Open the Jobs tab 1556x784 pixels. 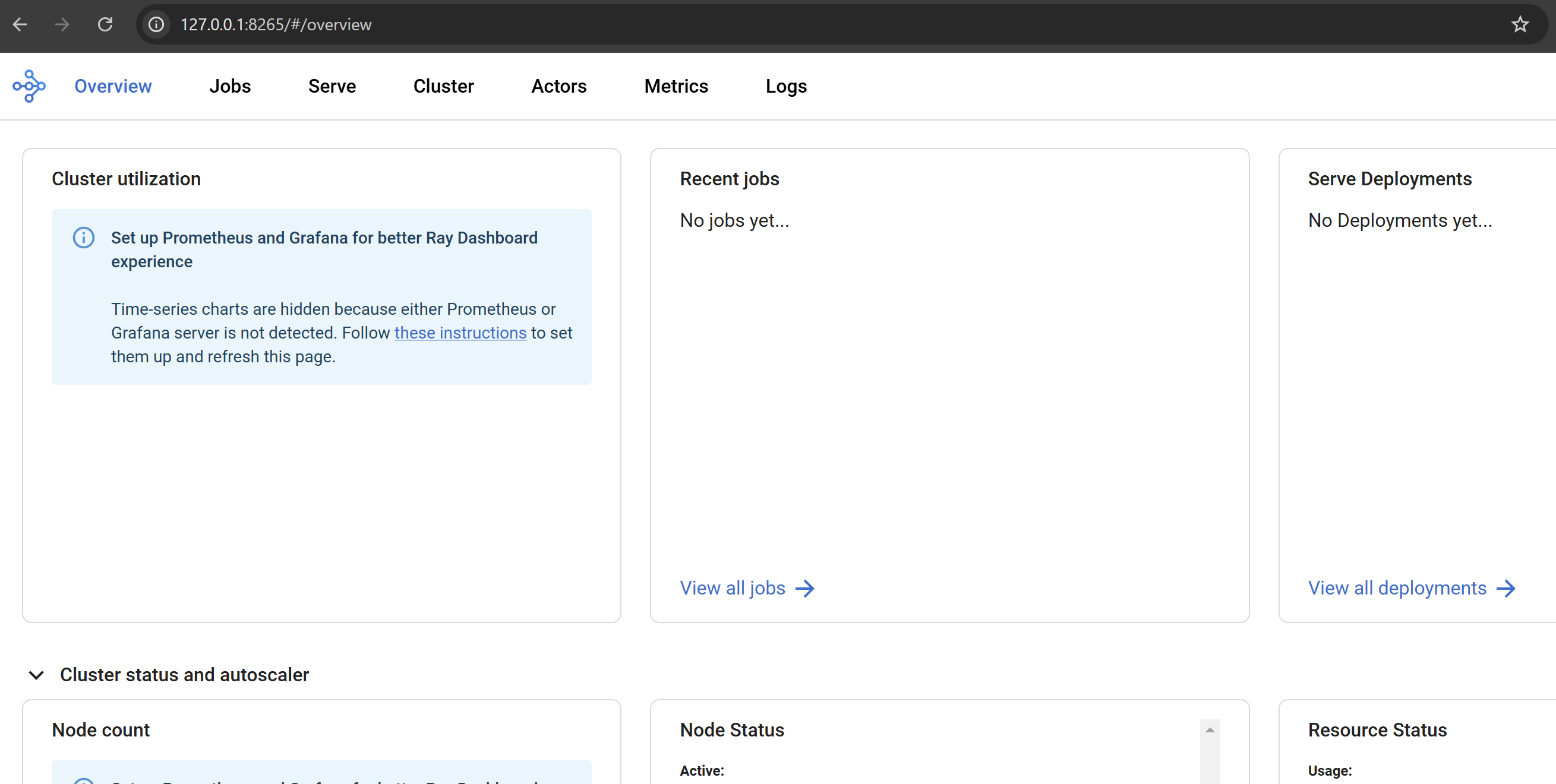229,86
